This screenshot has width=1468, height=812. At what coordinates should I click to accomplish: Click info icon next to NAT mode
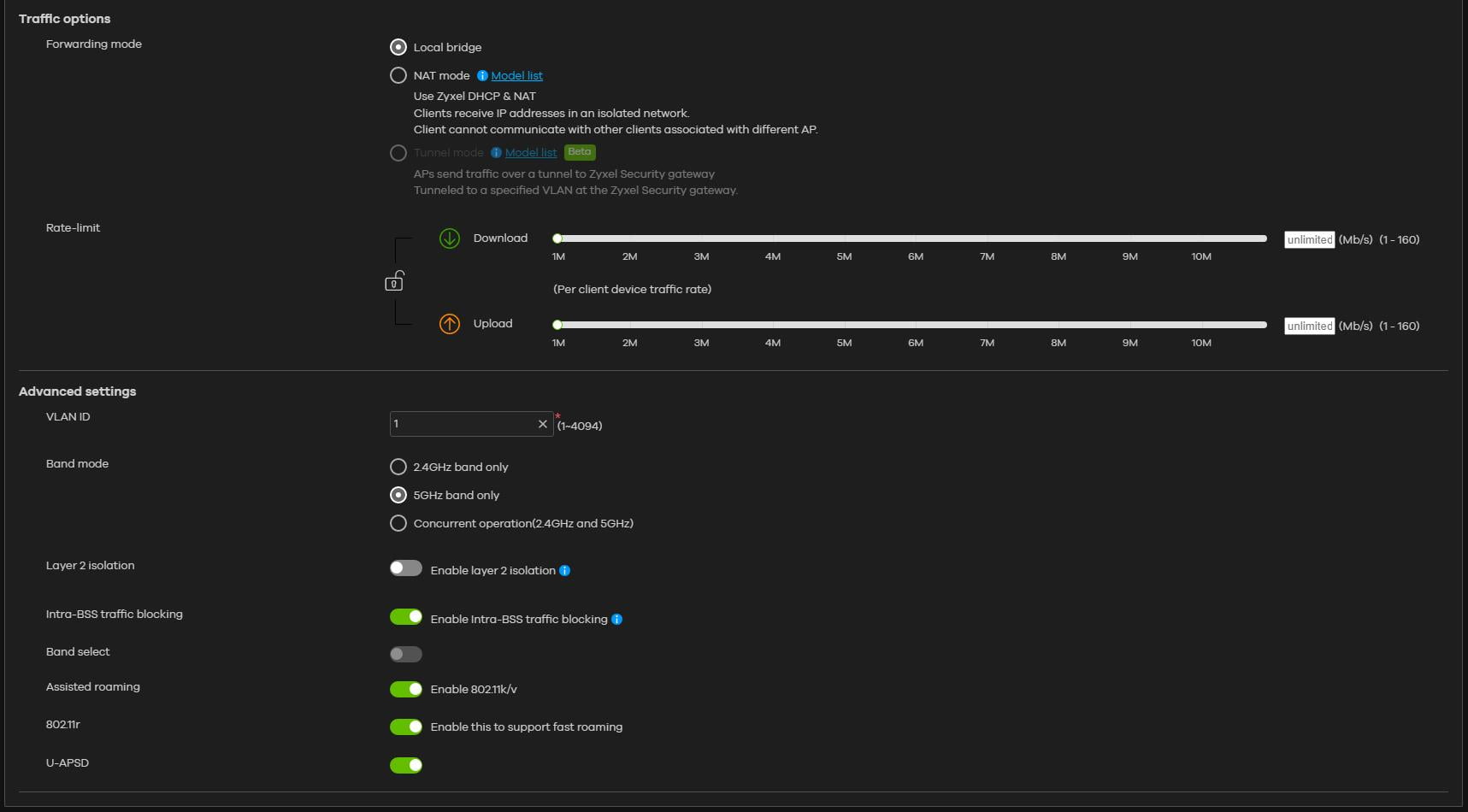tap(482, 76)
